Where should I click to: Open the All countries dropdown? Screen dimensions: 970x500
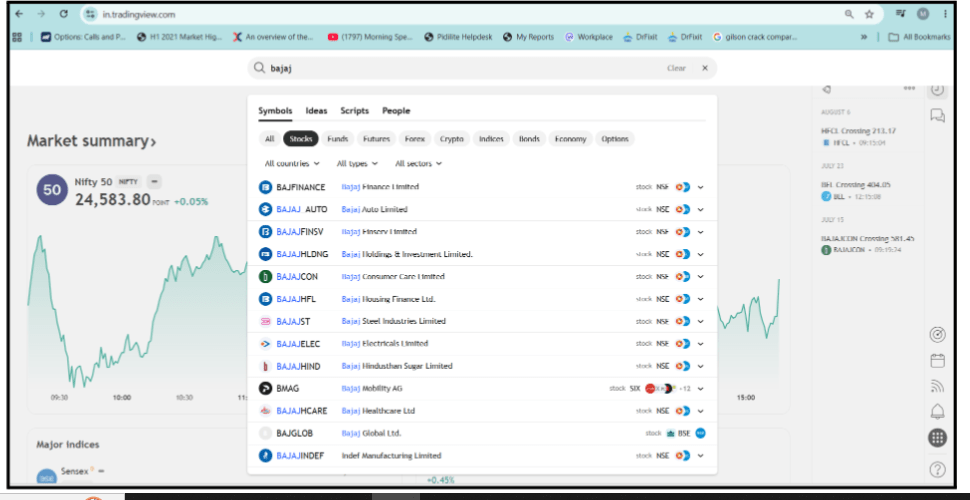click(292, 164)
